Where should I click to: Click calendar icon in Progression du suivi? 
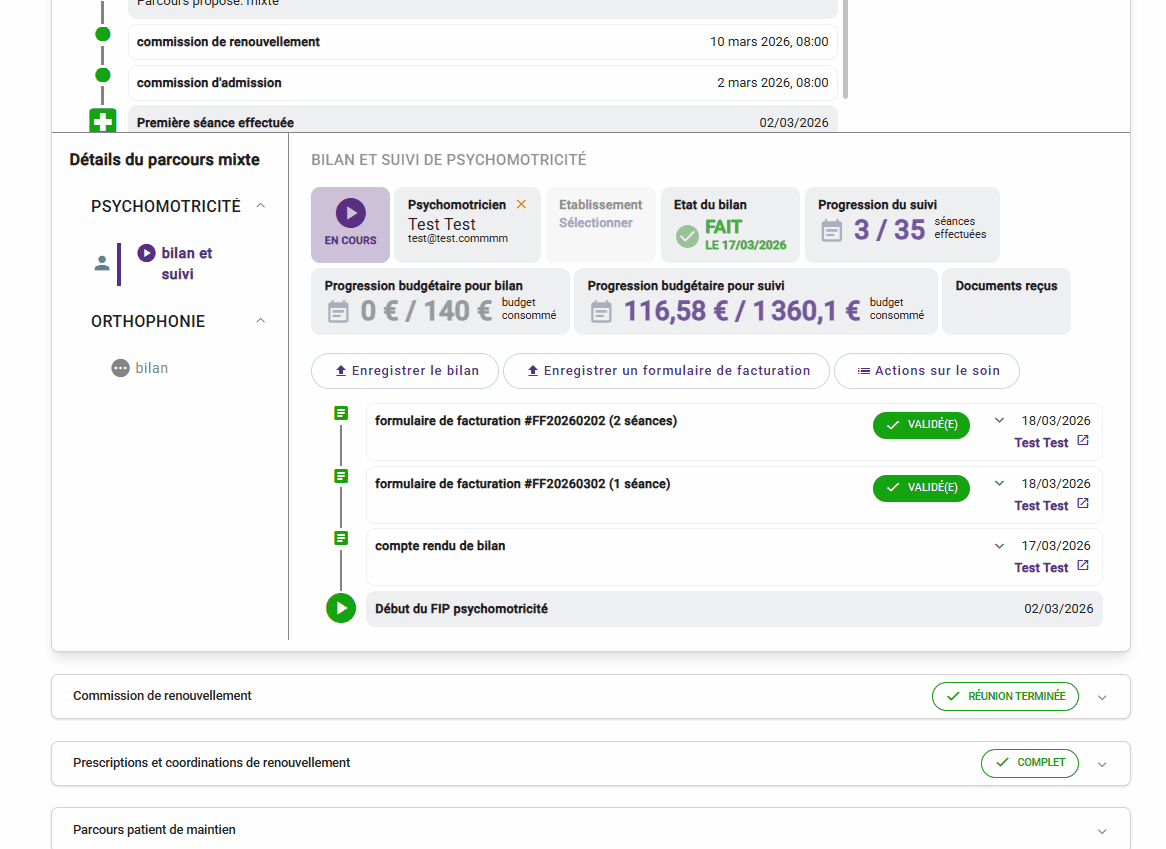pos(832,231)
